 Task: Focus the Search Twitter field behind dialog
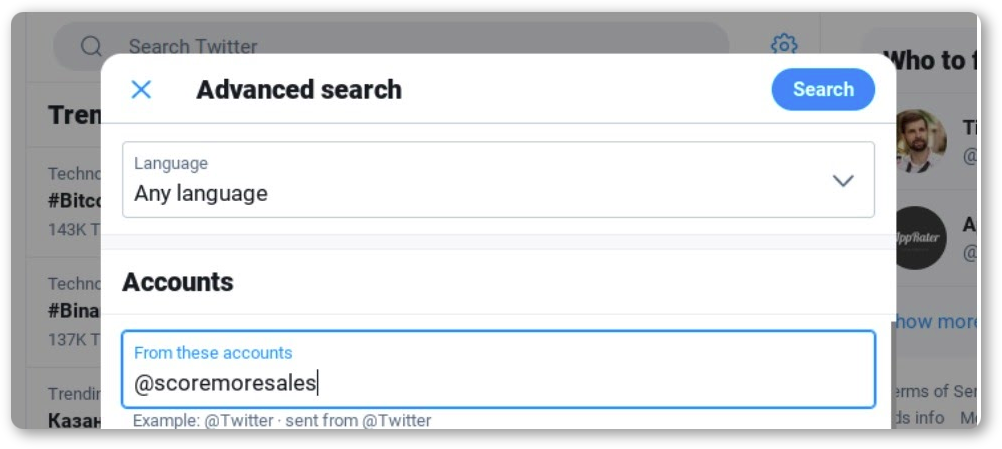click(422, 46)
